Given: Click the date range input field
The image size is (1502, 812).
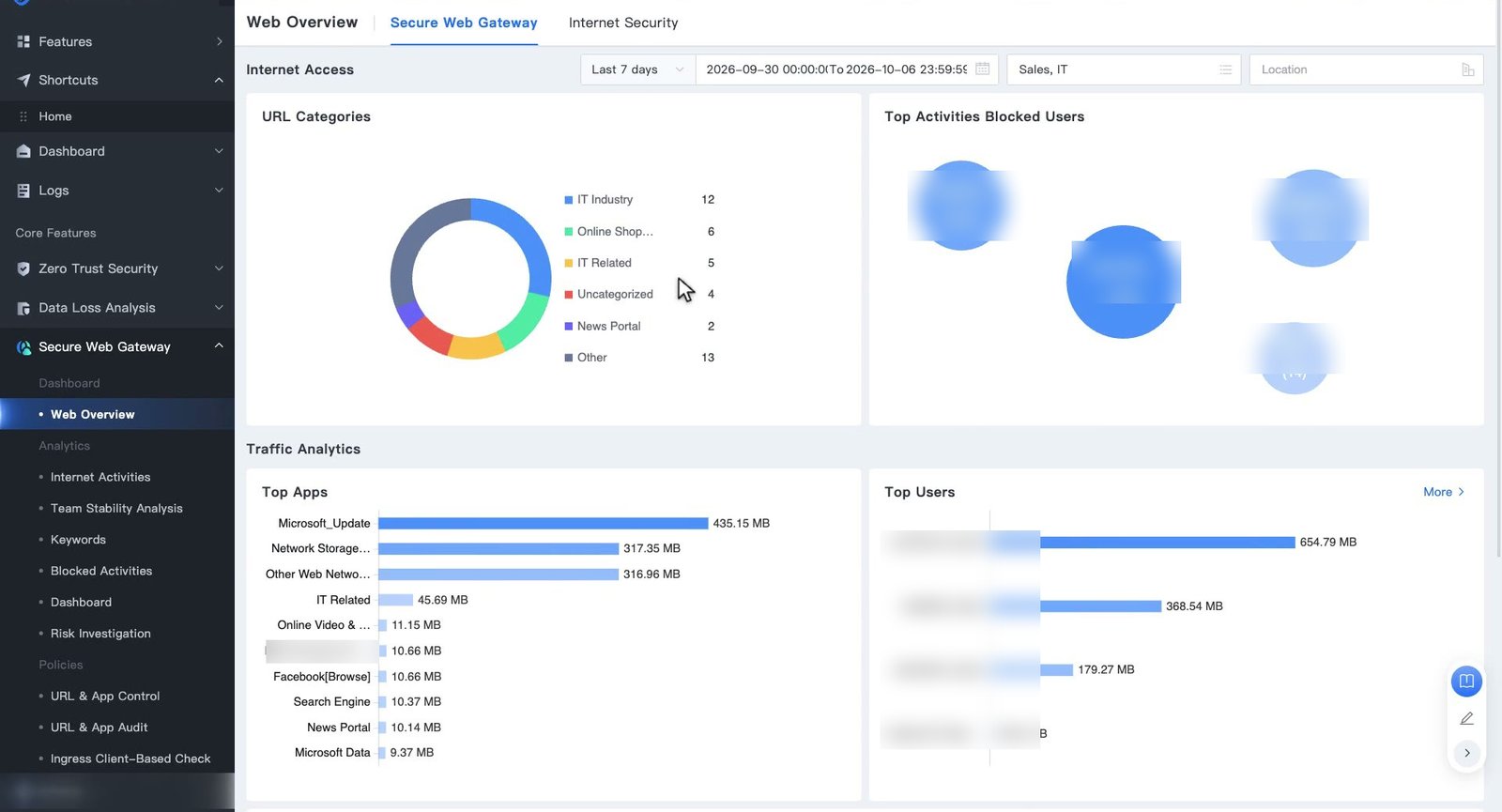Looking at the screenshot, I should point(847,69).
